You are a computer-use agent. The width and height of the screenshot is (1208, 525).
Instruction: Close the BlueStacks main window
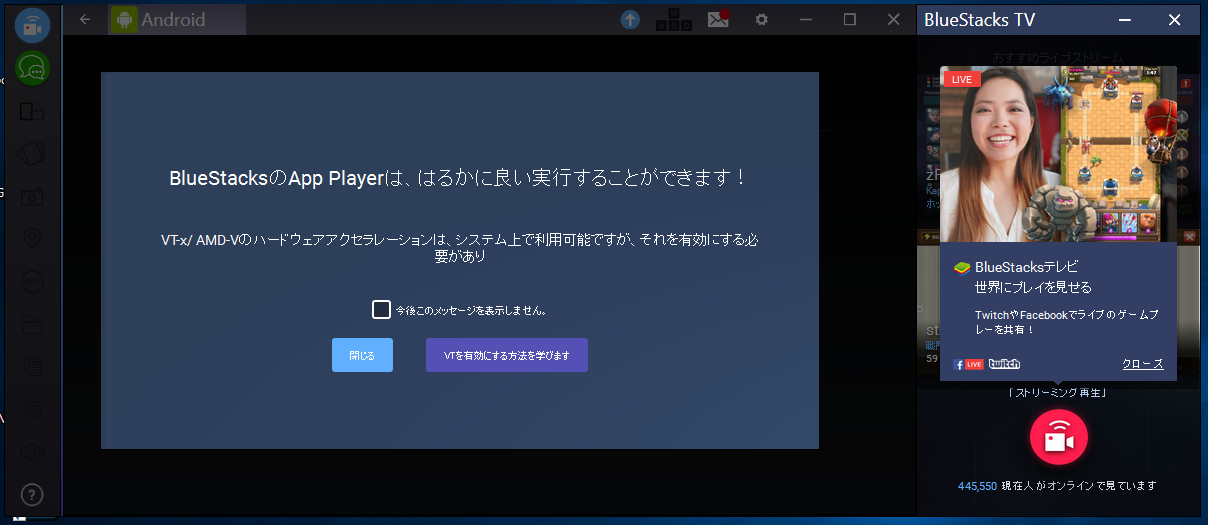coord(894,19)
